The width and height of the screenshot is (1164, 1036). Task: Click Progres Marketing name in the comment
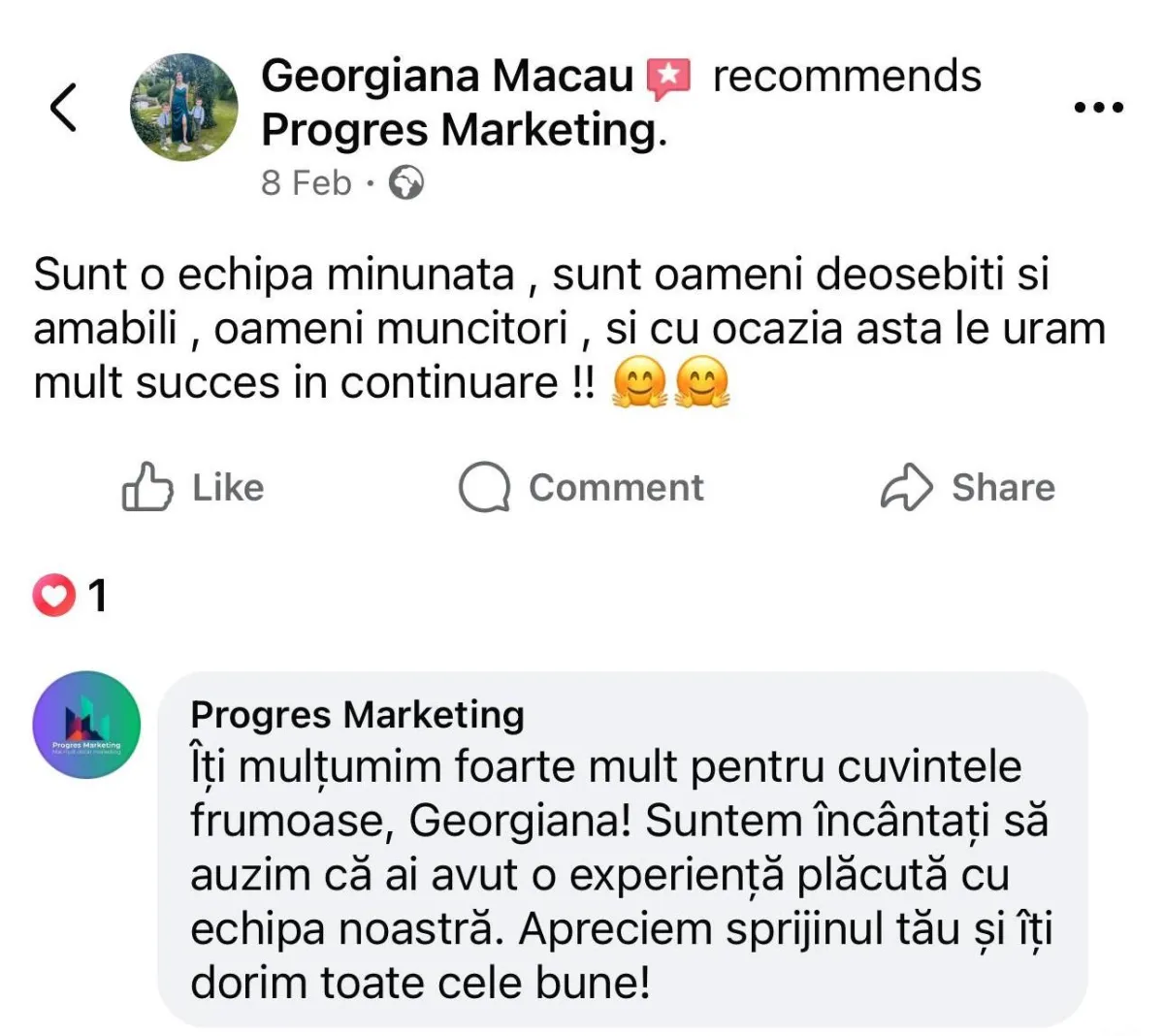tap(357, 715)
